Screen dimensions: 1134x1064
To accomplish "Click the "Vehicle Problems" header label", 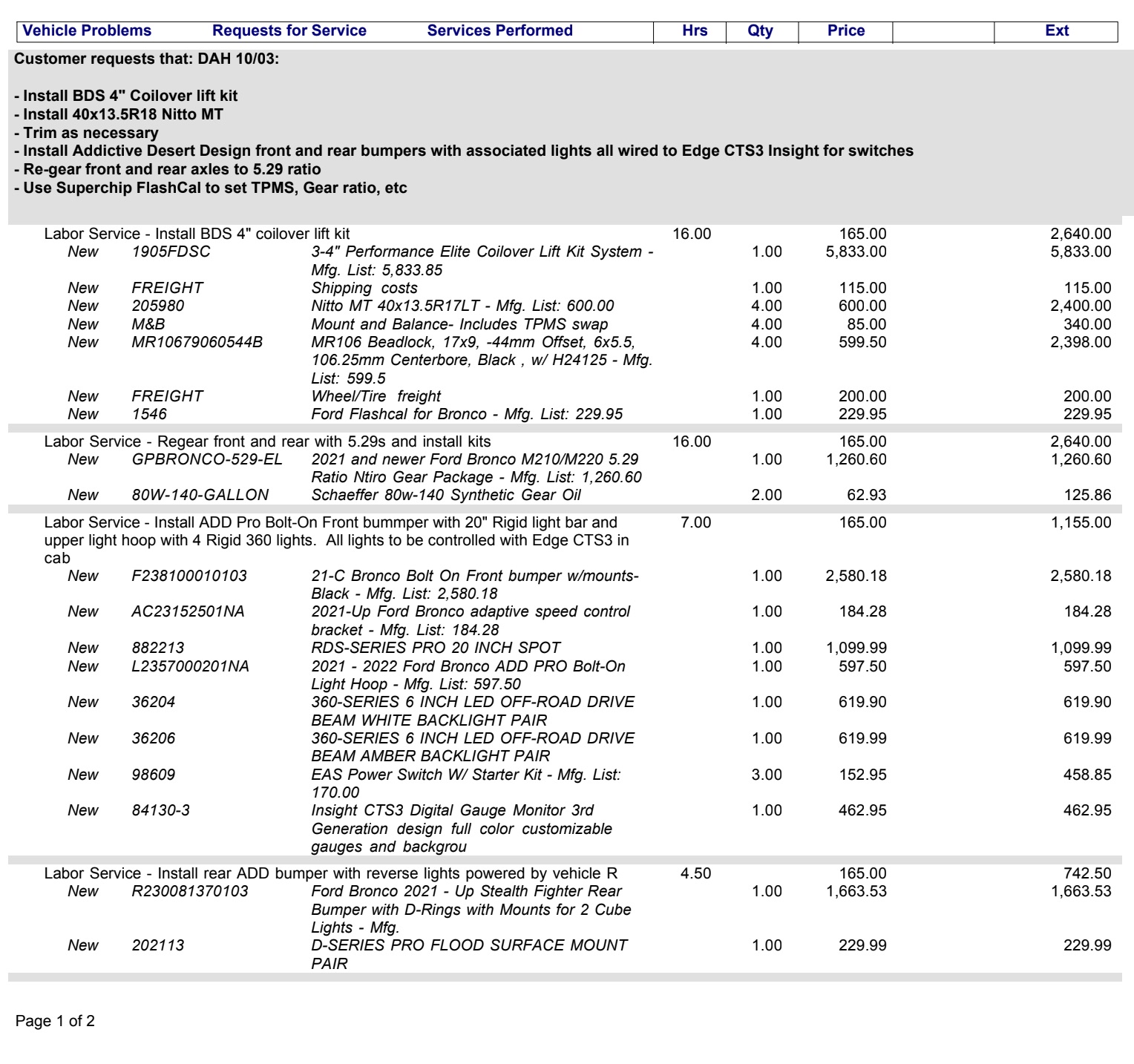I will (x=87, y=31).
